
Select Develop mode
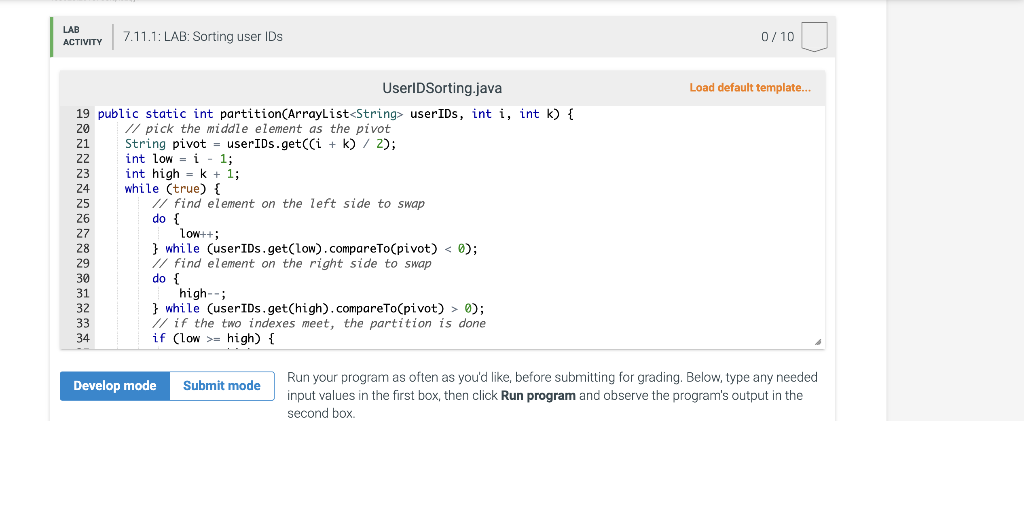click(115, 386)
